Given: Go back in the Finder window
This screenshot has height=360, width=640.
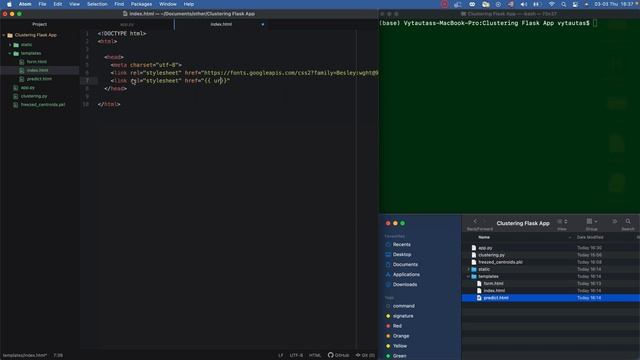Looking at the screenshot, I should (475, 221).
